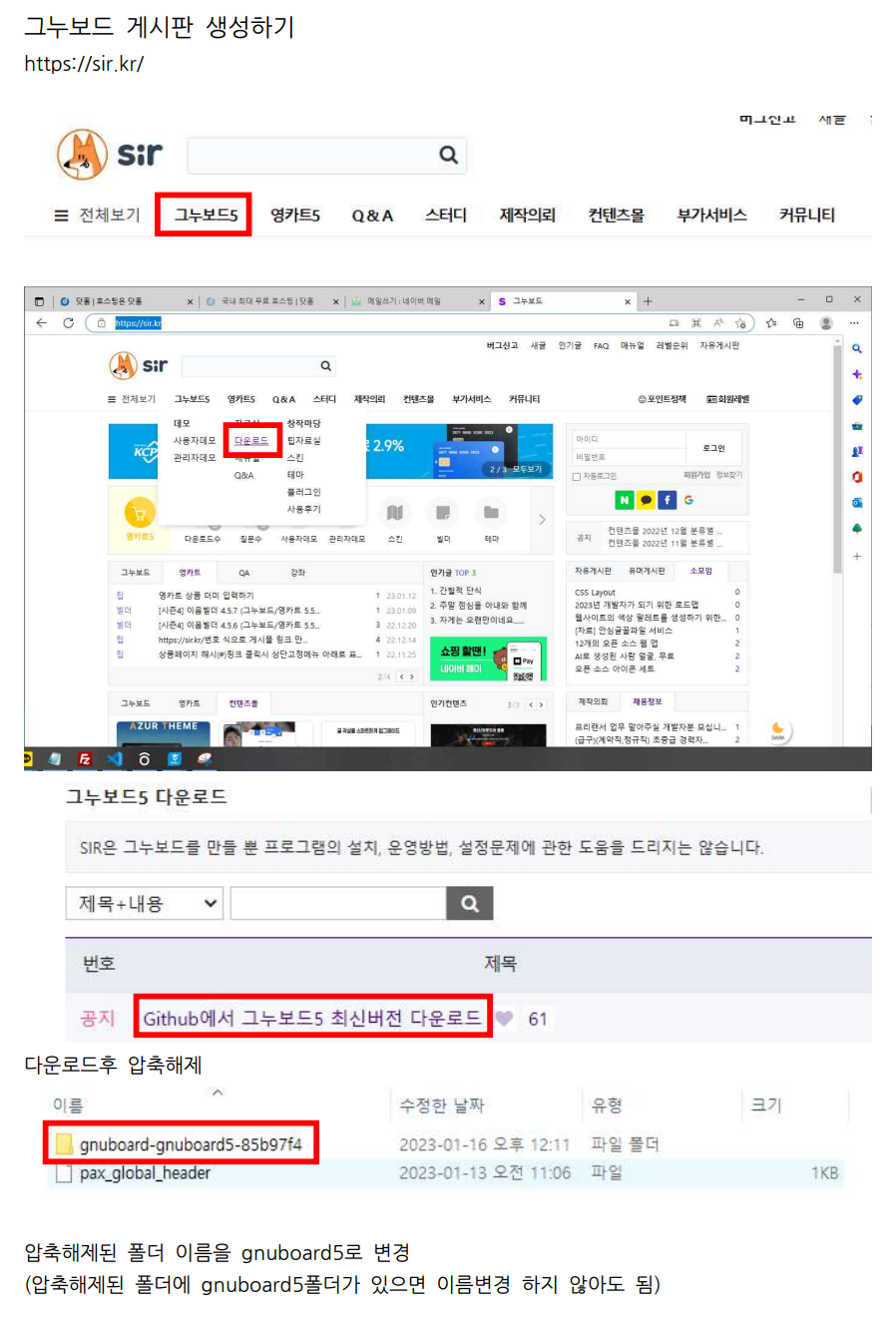Viewport: 896px width, 1317px height.
Task: Click 모두보기 on the banner
Action: 529,469
